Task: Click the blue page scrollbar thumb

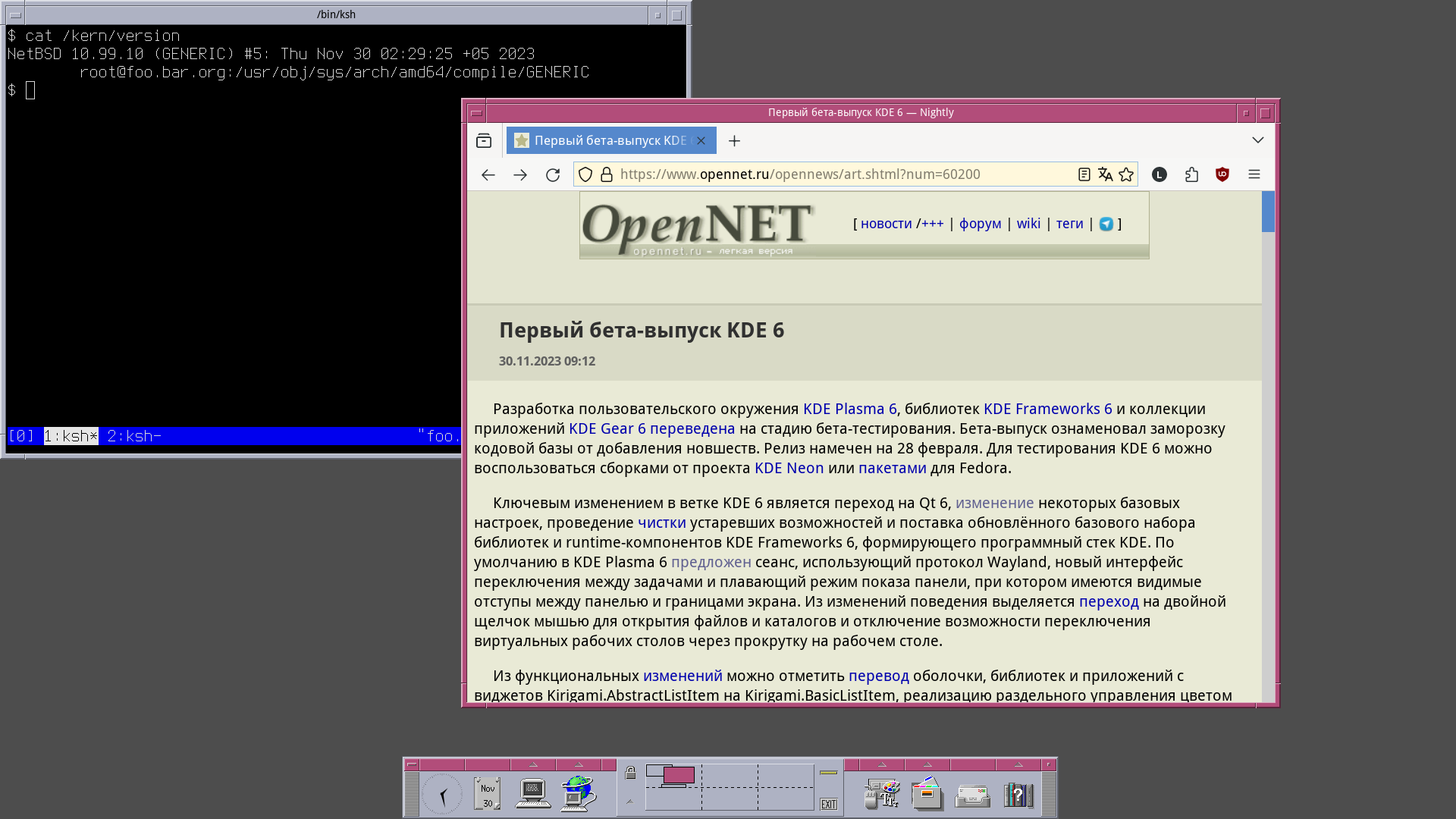Action: (1268, 212)
